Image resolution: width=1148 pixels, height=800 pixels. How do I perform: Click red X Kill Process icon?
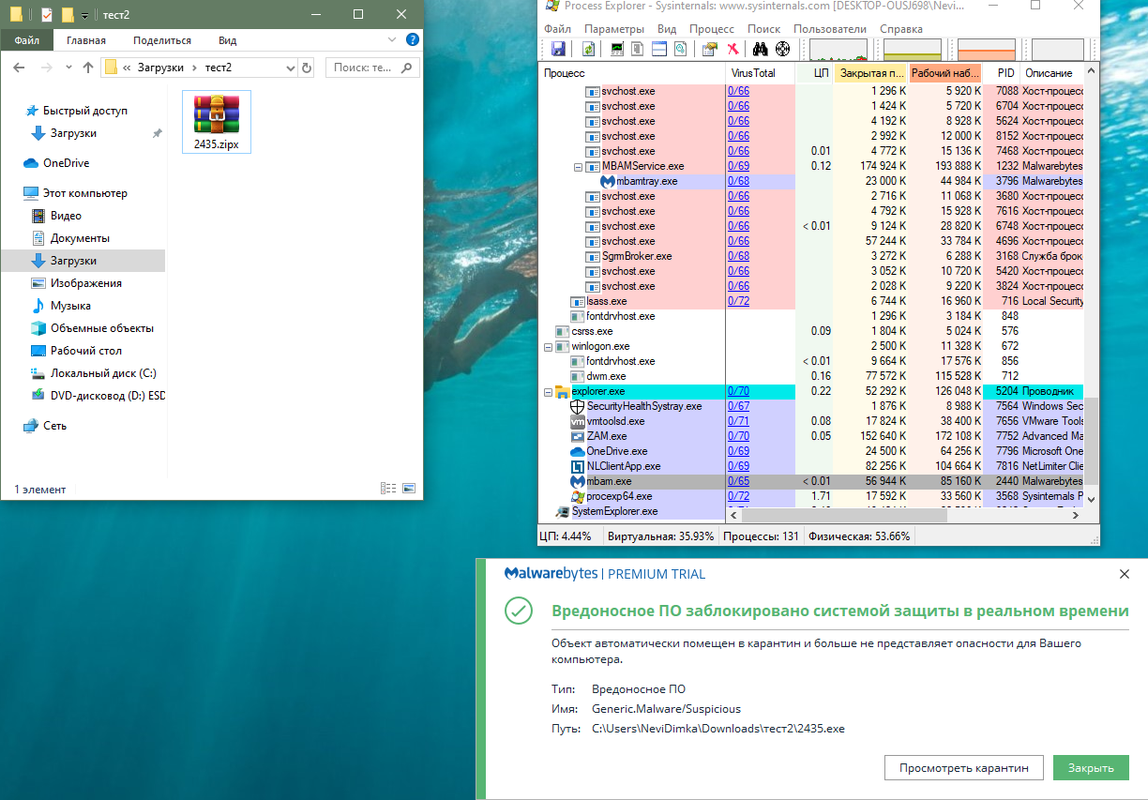(x=732, y=49)
